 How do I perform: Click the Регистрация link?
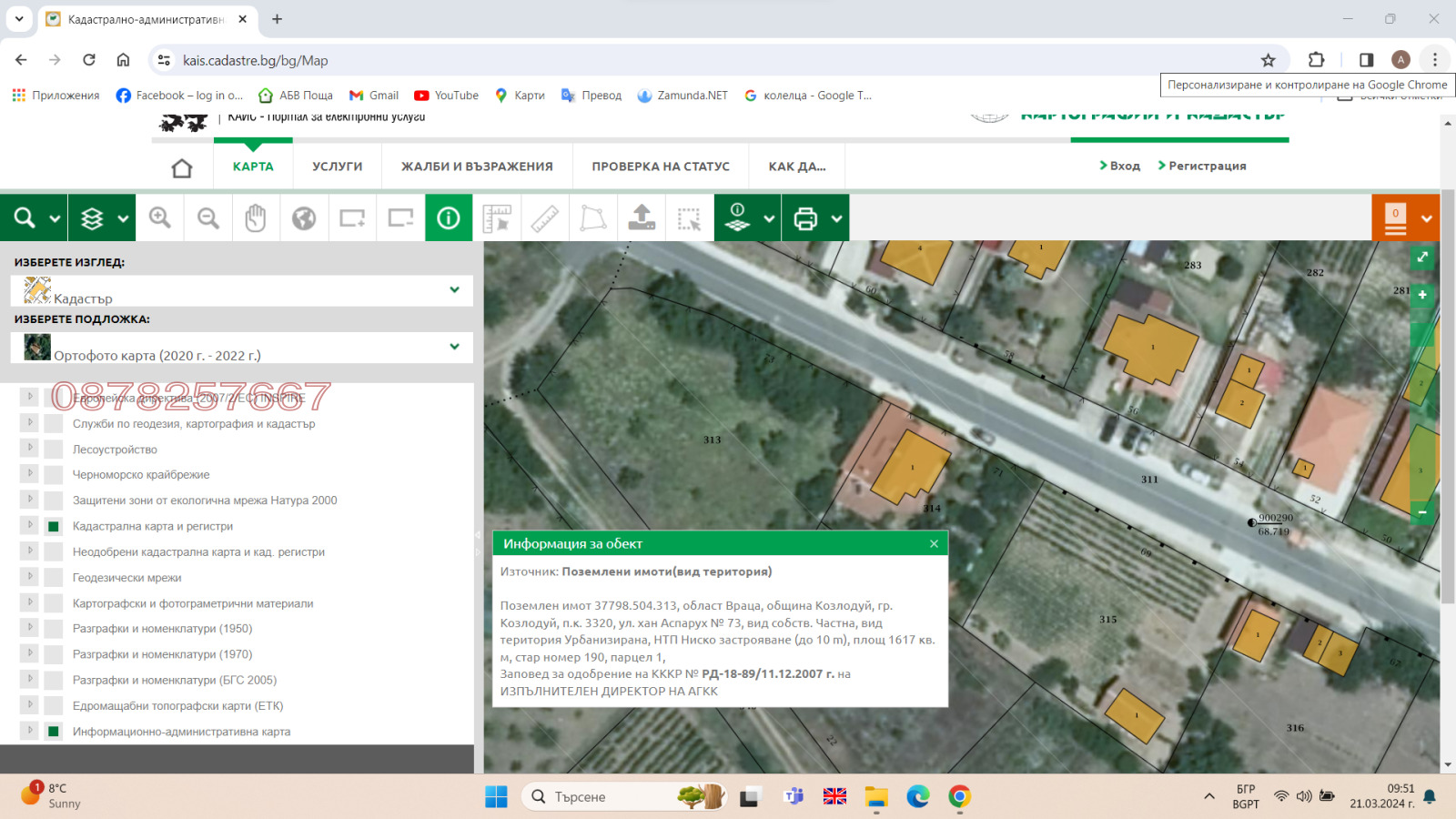[1203, 166]
